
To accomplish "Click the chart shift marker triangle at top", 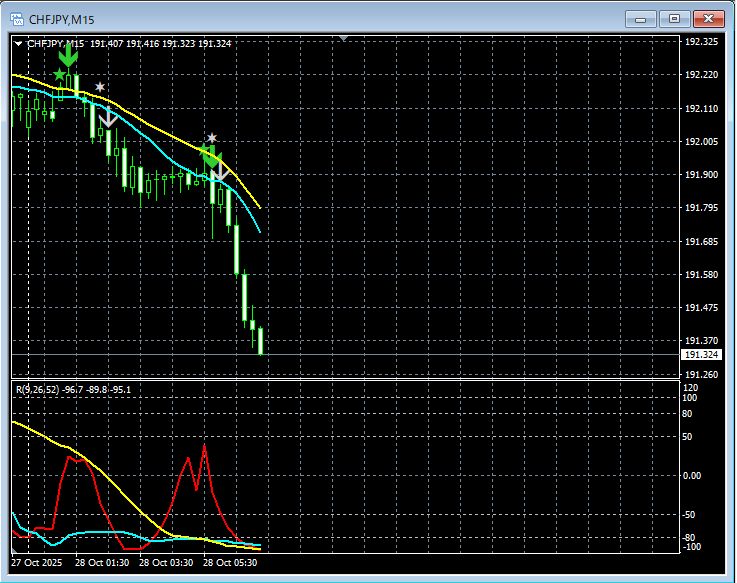I will click(344, 39).
